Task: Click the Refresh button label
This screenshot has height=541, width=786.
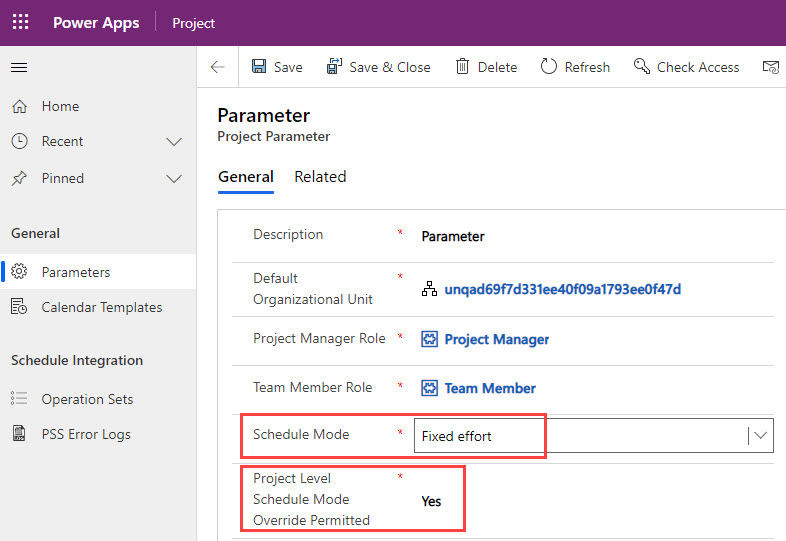Action: pyautogui.click(x=587, y=67)
